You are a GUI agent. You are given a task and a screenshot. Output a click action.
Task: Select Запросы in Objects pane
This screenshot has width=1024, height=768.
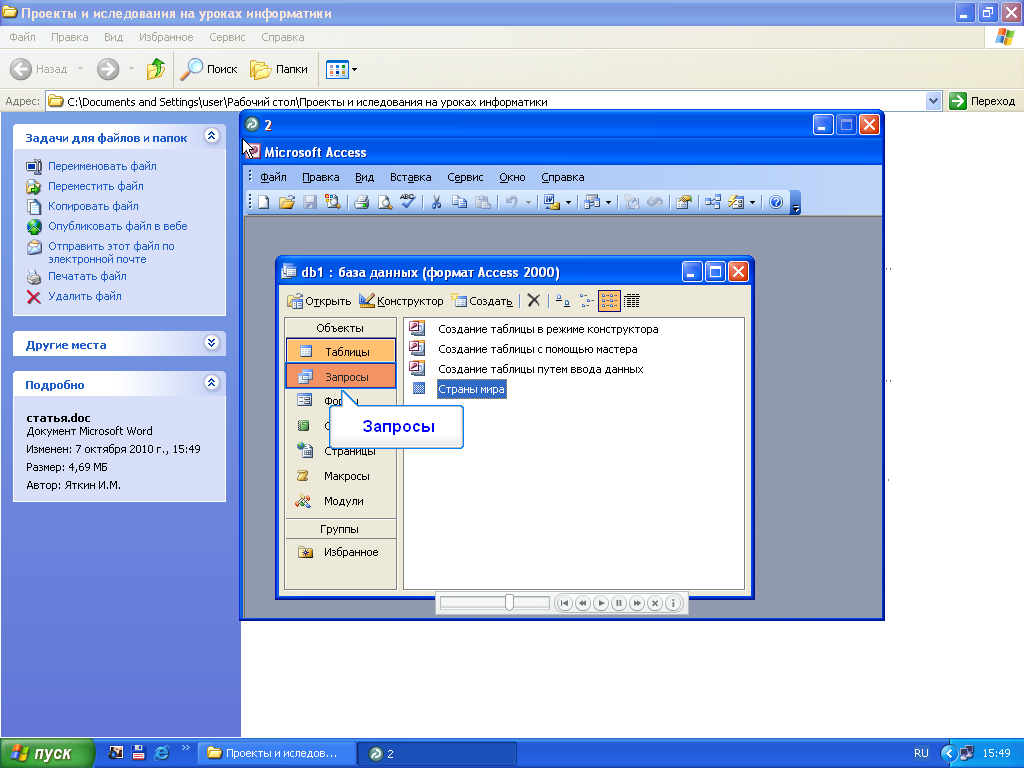click(x=341, y=377)
